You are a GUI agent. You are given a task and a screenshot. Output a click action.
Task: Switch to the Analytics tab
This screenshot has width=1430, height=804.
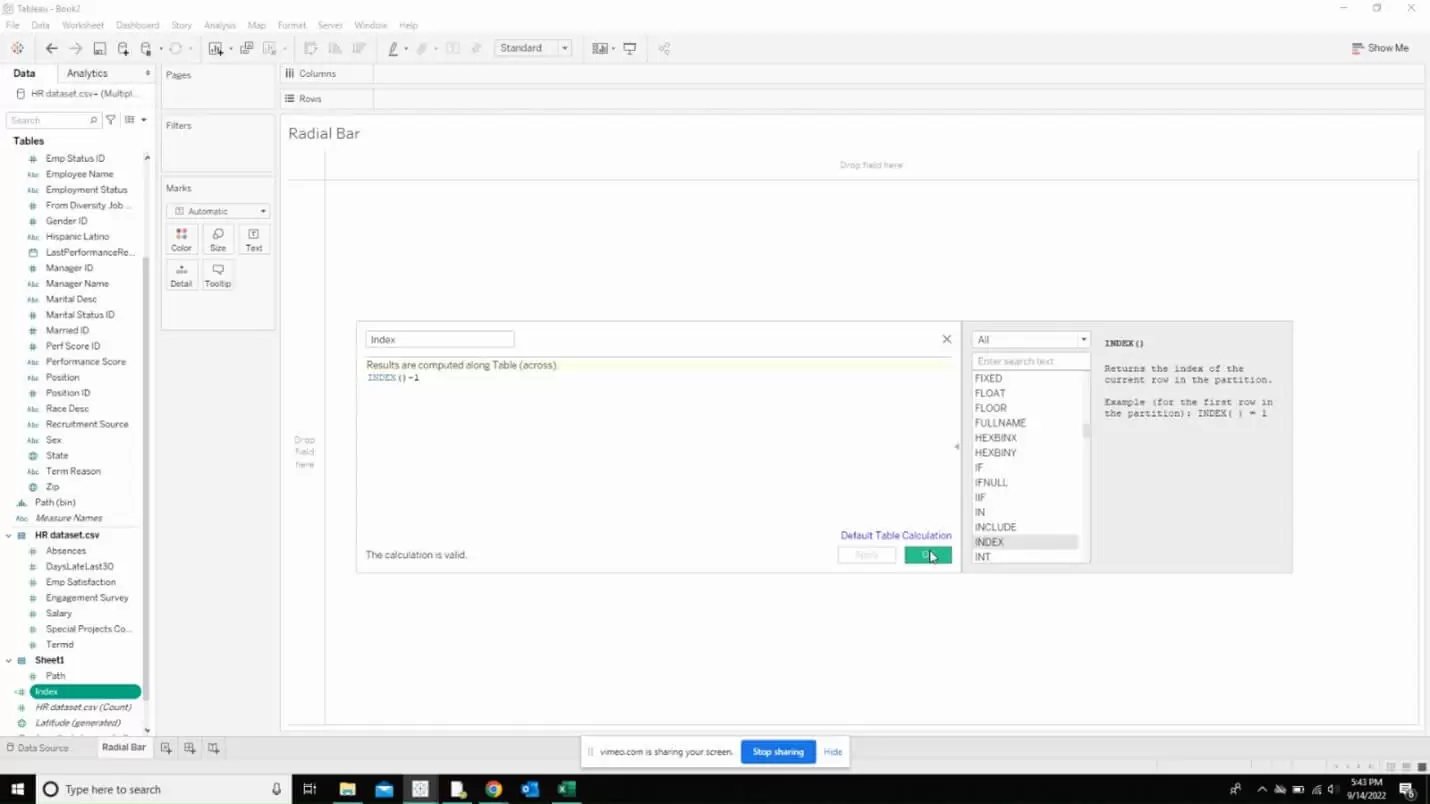[x=87, y=73]
